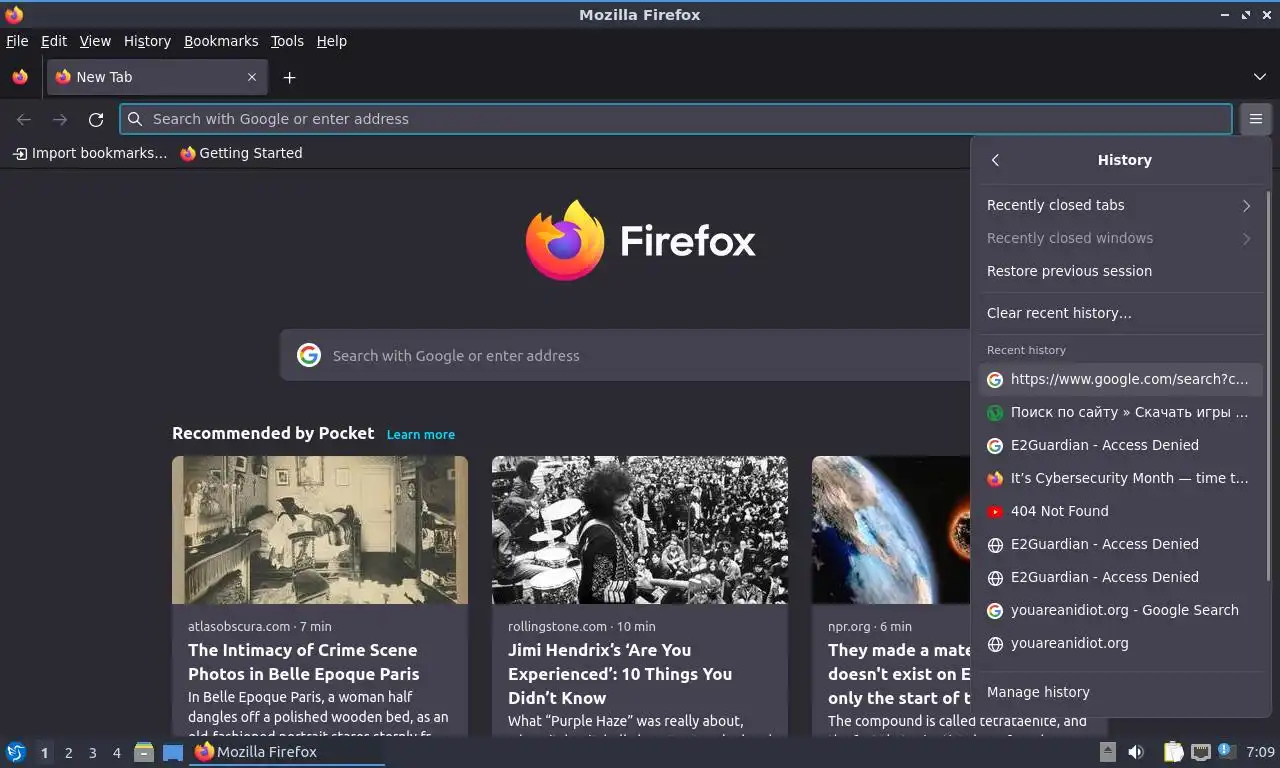Open The Intimacy of Crime Scene Photos article
Screen dimensions: 1280x768
pos(304,662)
